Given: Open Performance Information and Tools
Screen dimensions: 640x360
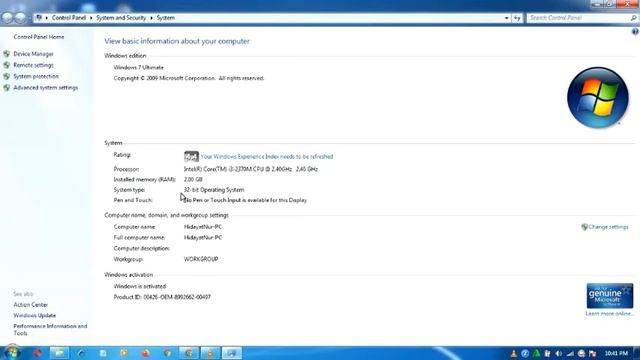Looking at the screenshot, I should (x=50, y=330).
